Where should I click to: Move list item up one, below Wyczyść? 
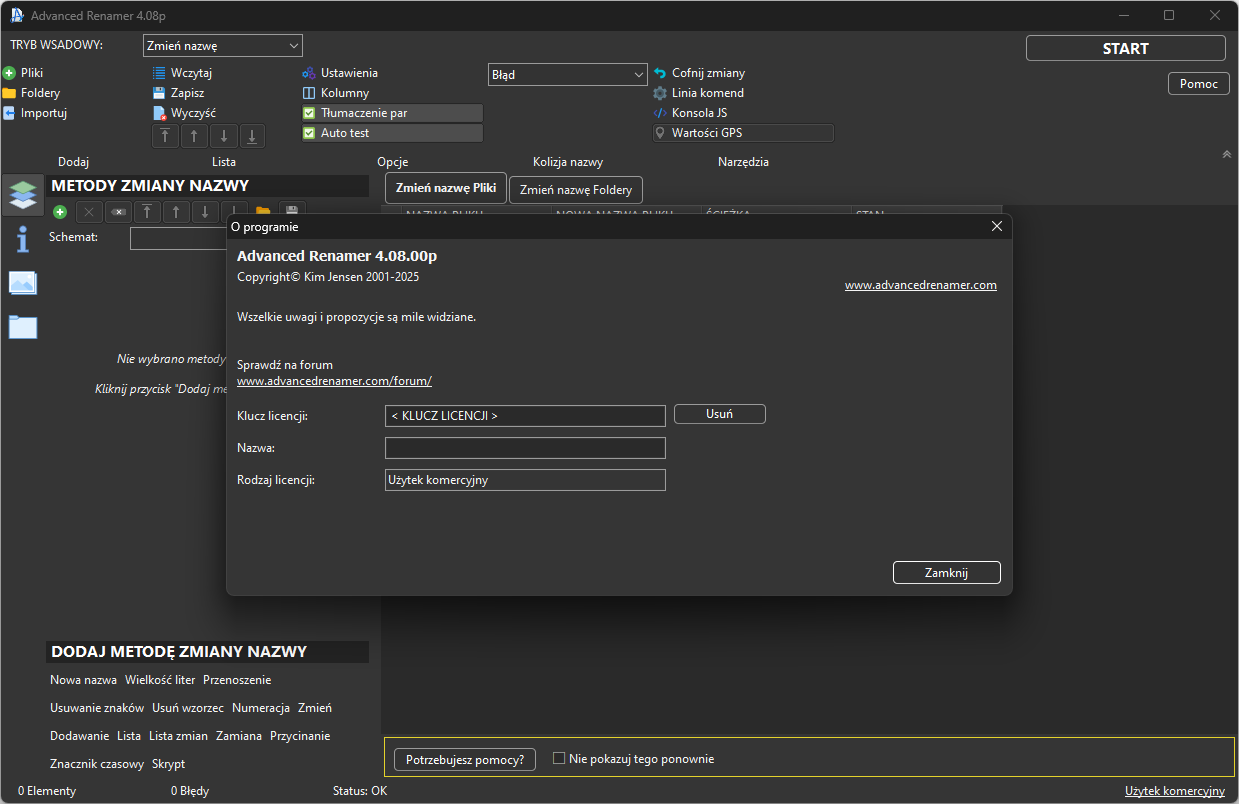194,136
